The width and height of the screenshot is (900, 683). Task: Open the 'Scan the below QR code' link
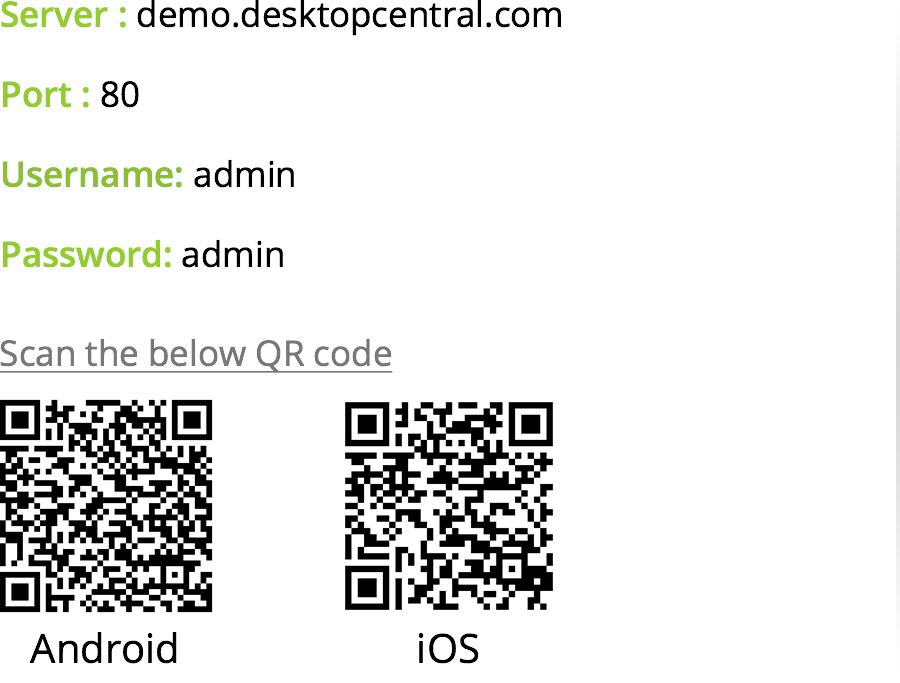point(196,353)
